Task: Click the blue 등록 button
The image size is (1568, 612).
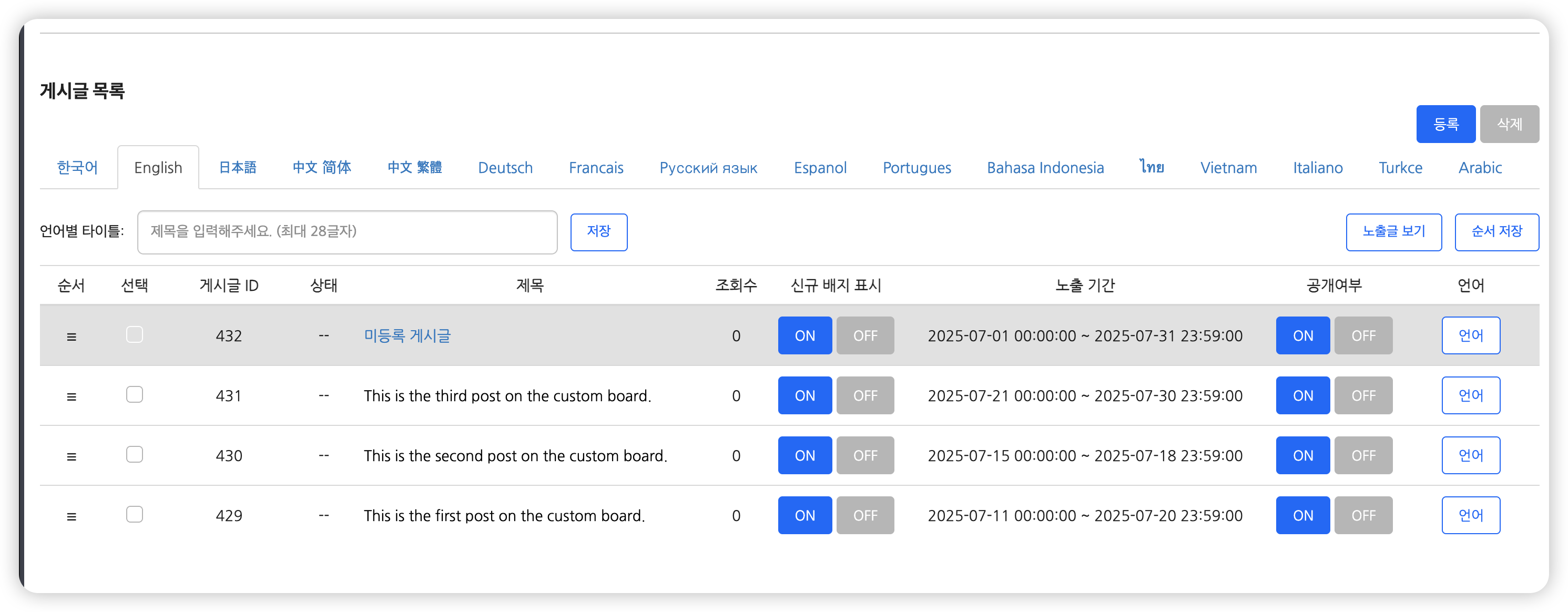Action: (1445, 124)
